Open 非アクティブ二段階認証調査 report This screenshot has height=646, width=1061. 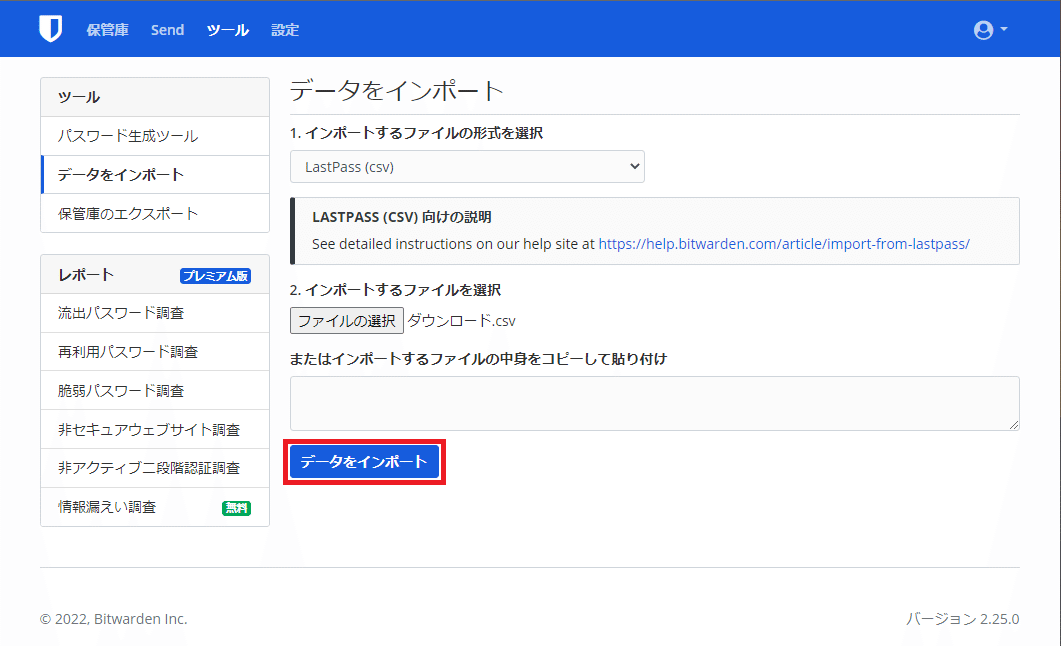155,468
